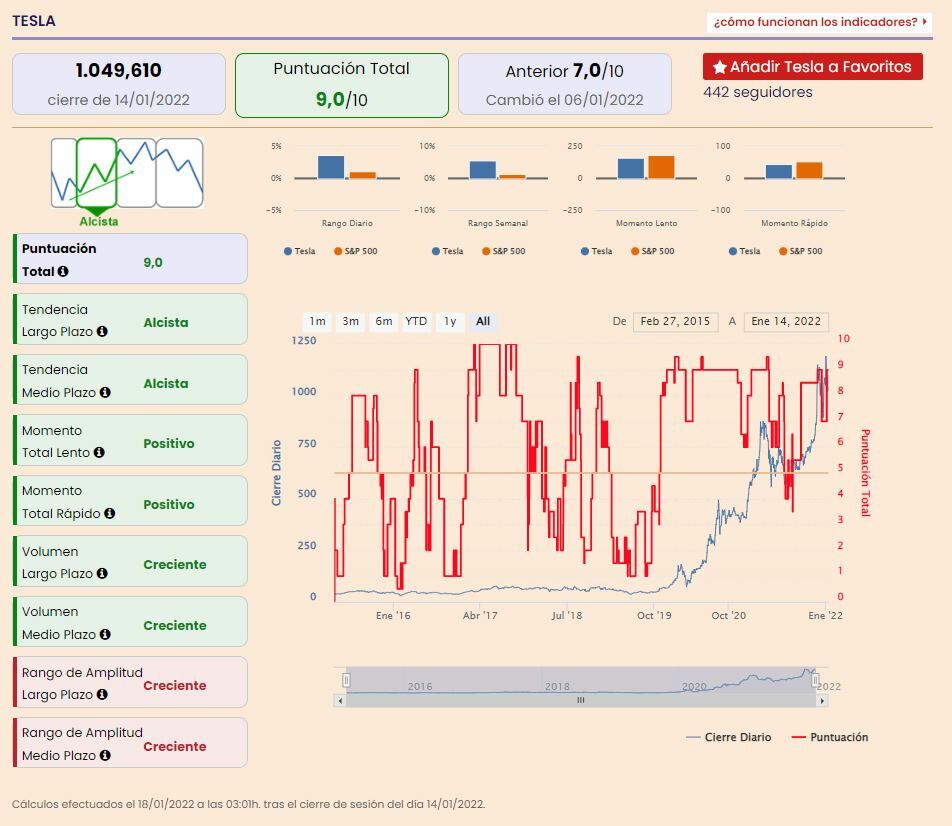Click info icon for Tendencia Largo Plazo
The image size is (952, 826).
pyautogui.click(x=102, y=332)
